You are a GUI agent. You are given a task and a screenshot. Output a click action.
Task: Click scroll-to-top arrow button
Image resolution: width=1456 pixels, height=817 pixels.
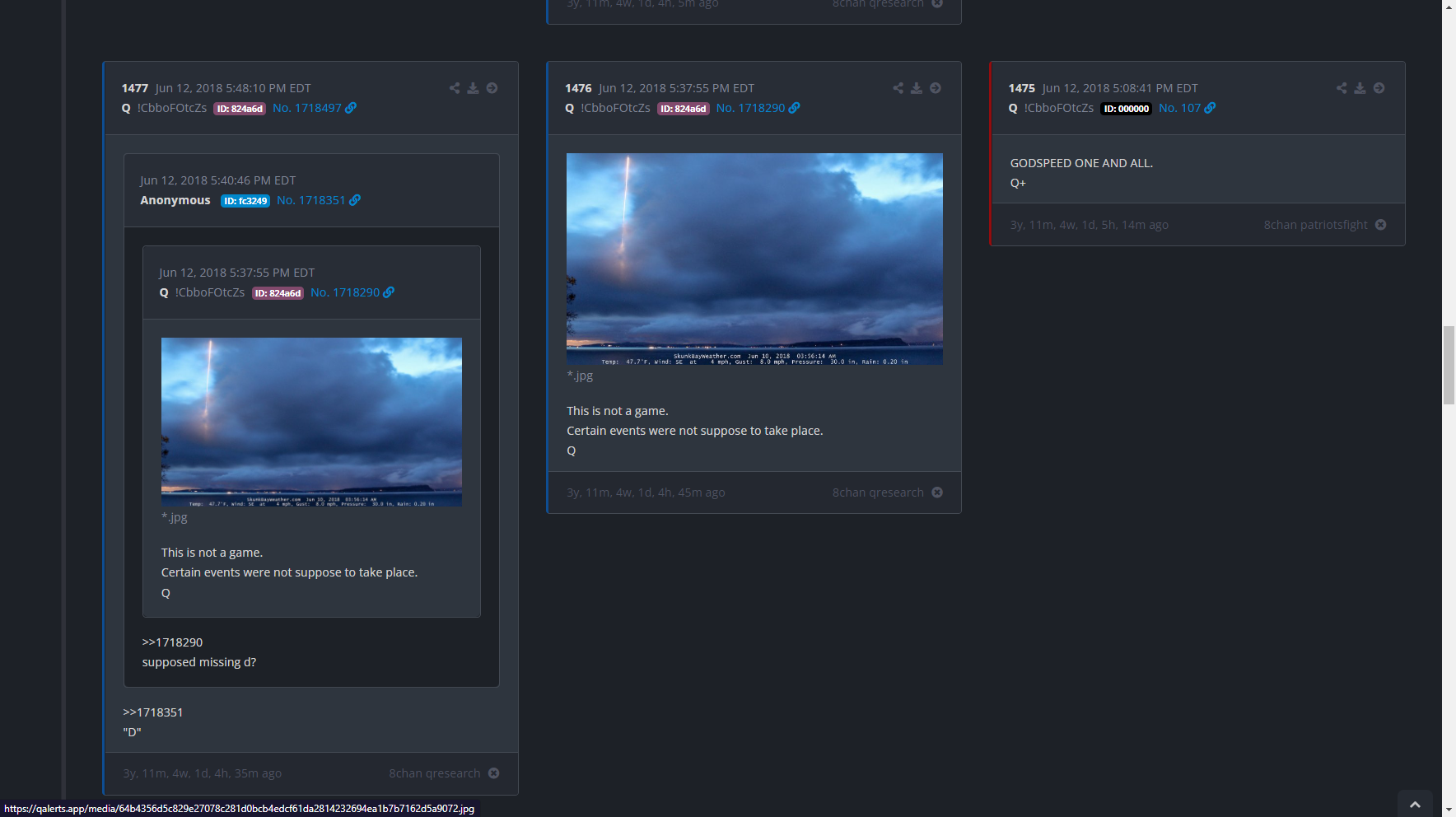(1415, 804)
